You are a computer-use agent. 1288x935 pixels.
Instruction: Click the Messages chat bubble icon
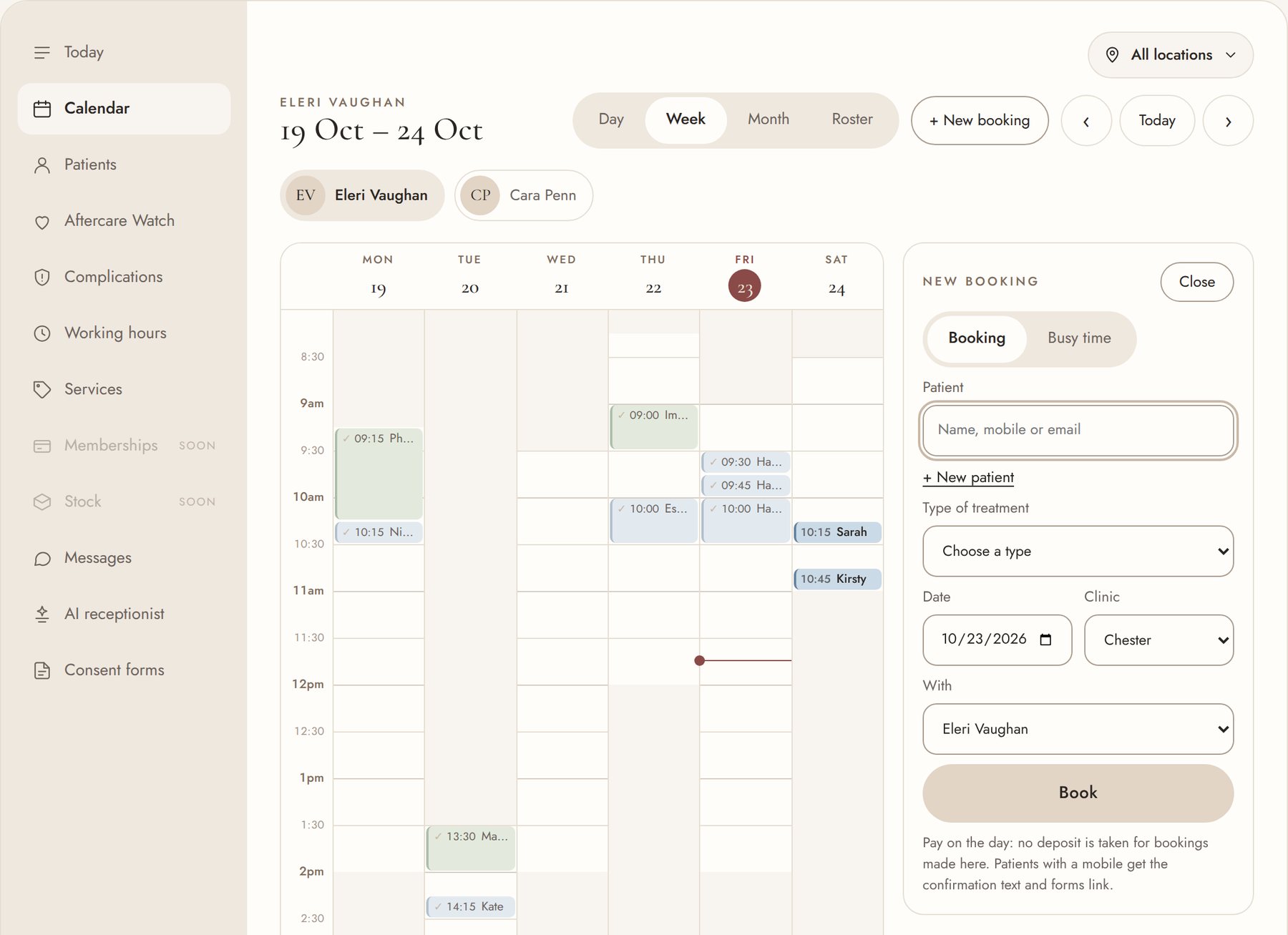pos(42,559)
